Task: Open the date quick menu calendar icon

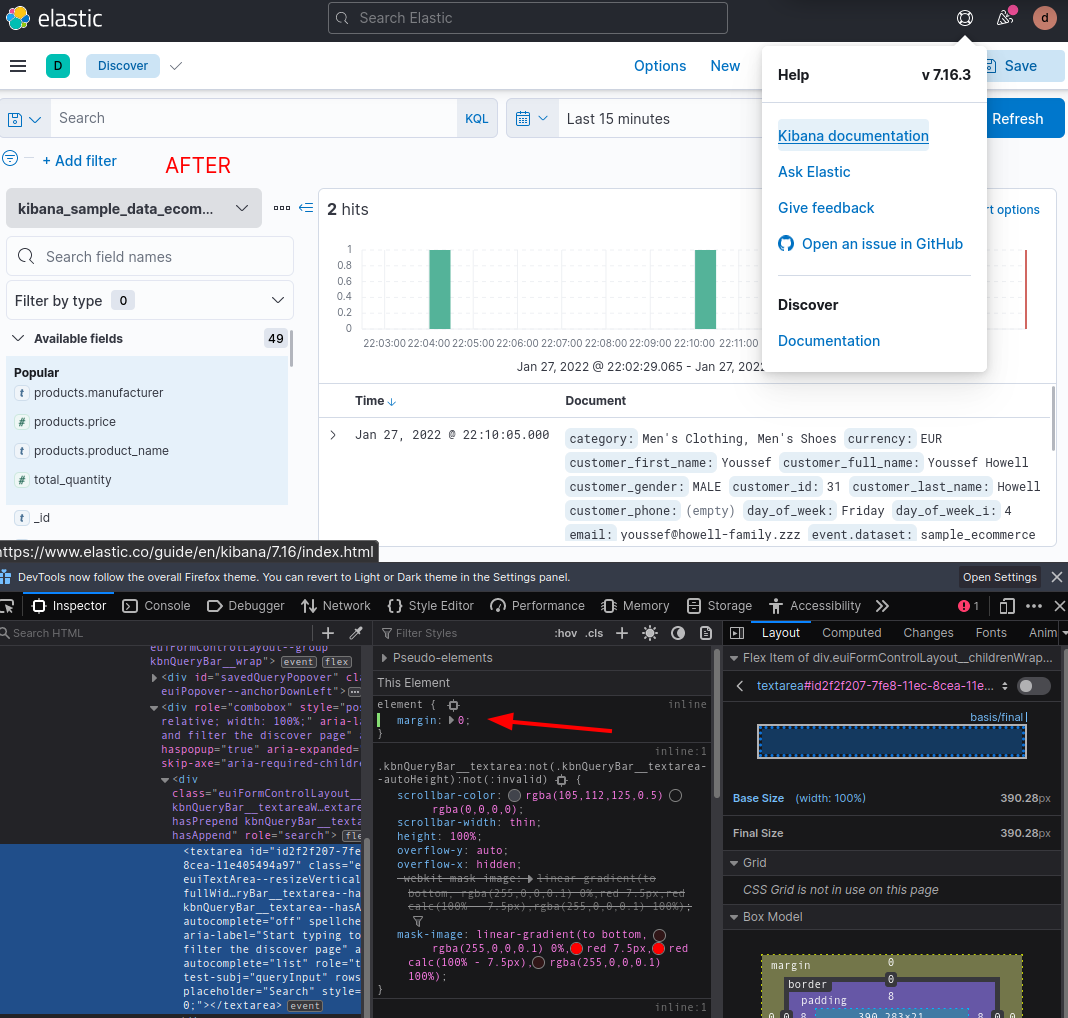Action: point(532,118)
